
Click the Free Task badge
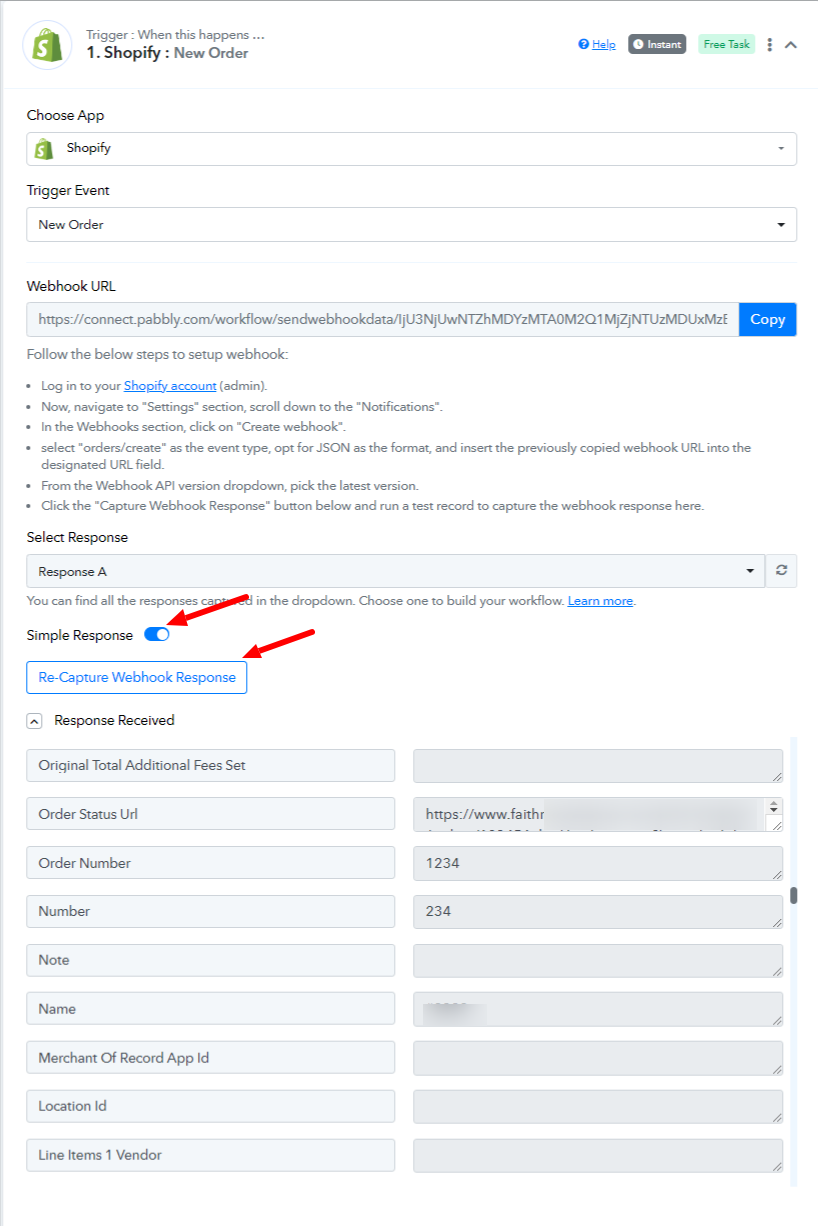click(727, 44)
